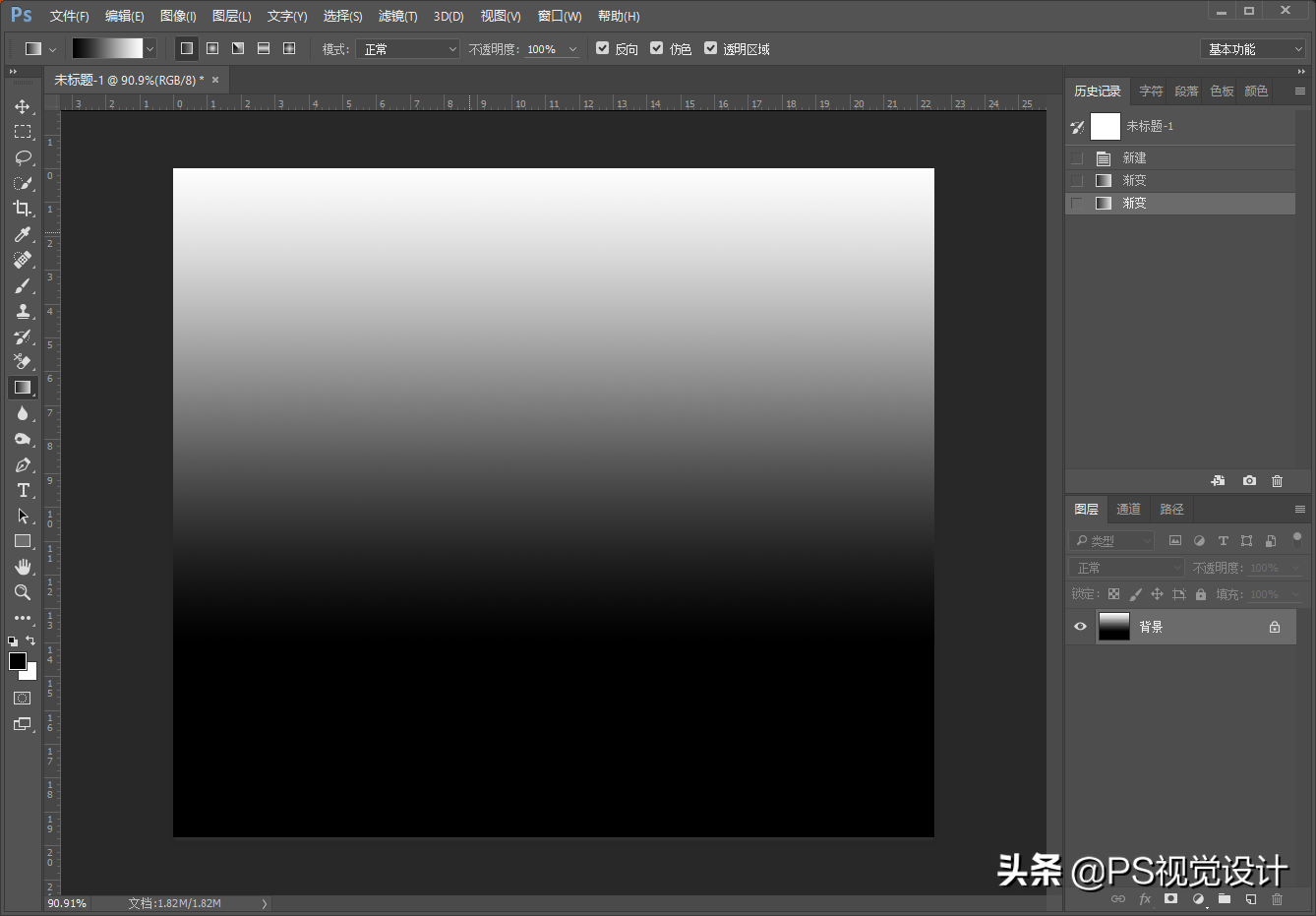Select the Pen tool
Image resolution: width=1316 pixels, height=916 pixels.
point(23,464)
